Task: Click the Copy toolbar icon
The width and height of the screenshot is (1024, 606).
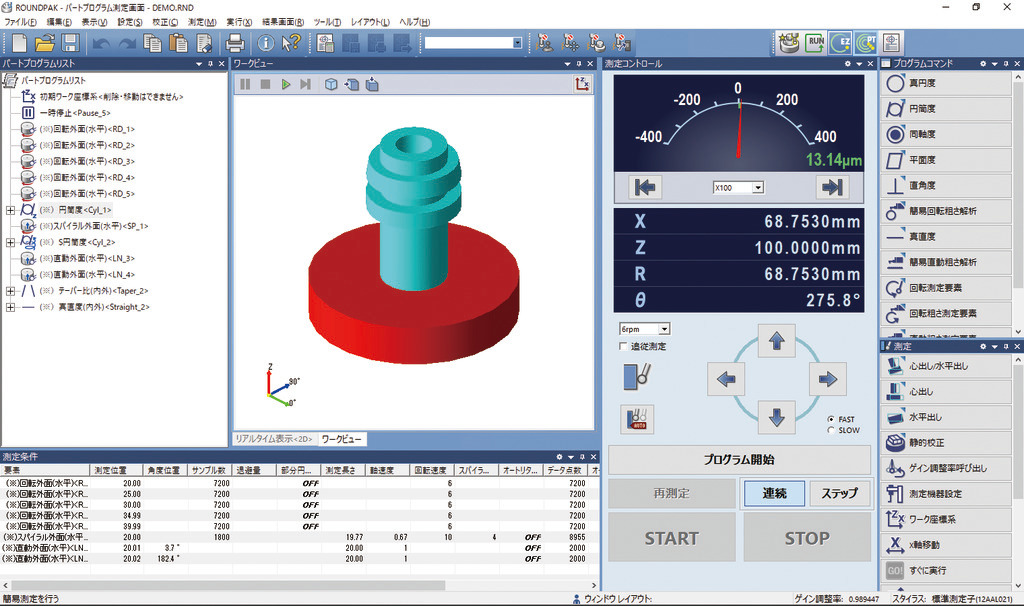Action: click(152, 43)
